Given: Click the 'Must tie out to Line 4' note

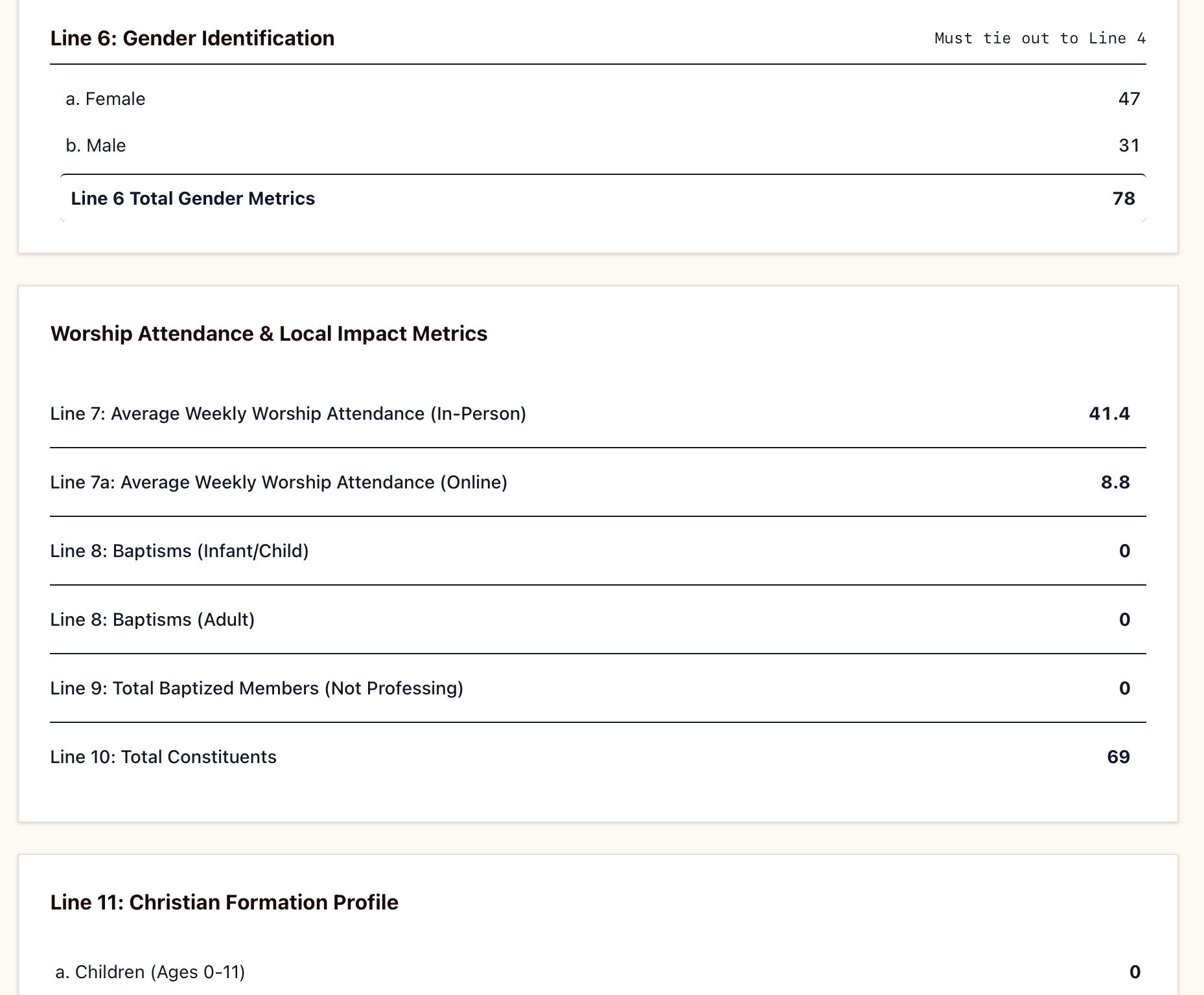Looking at the screenshot, I should pos(1040,38).
